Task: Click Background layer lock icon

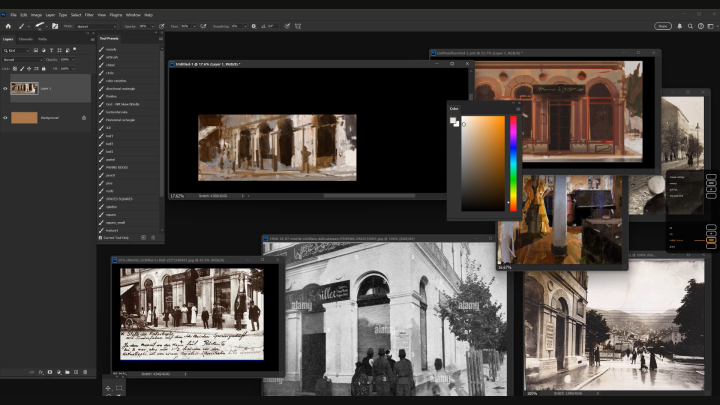Action: click(x=84, y=118)
